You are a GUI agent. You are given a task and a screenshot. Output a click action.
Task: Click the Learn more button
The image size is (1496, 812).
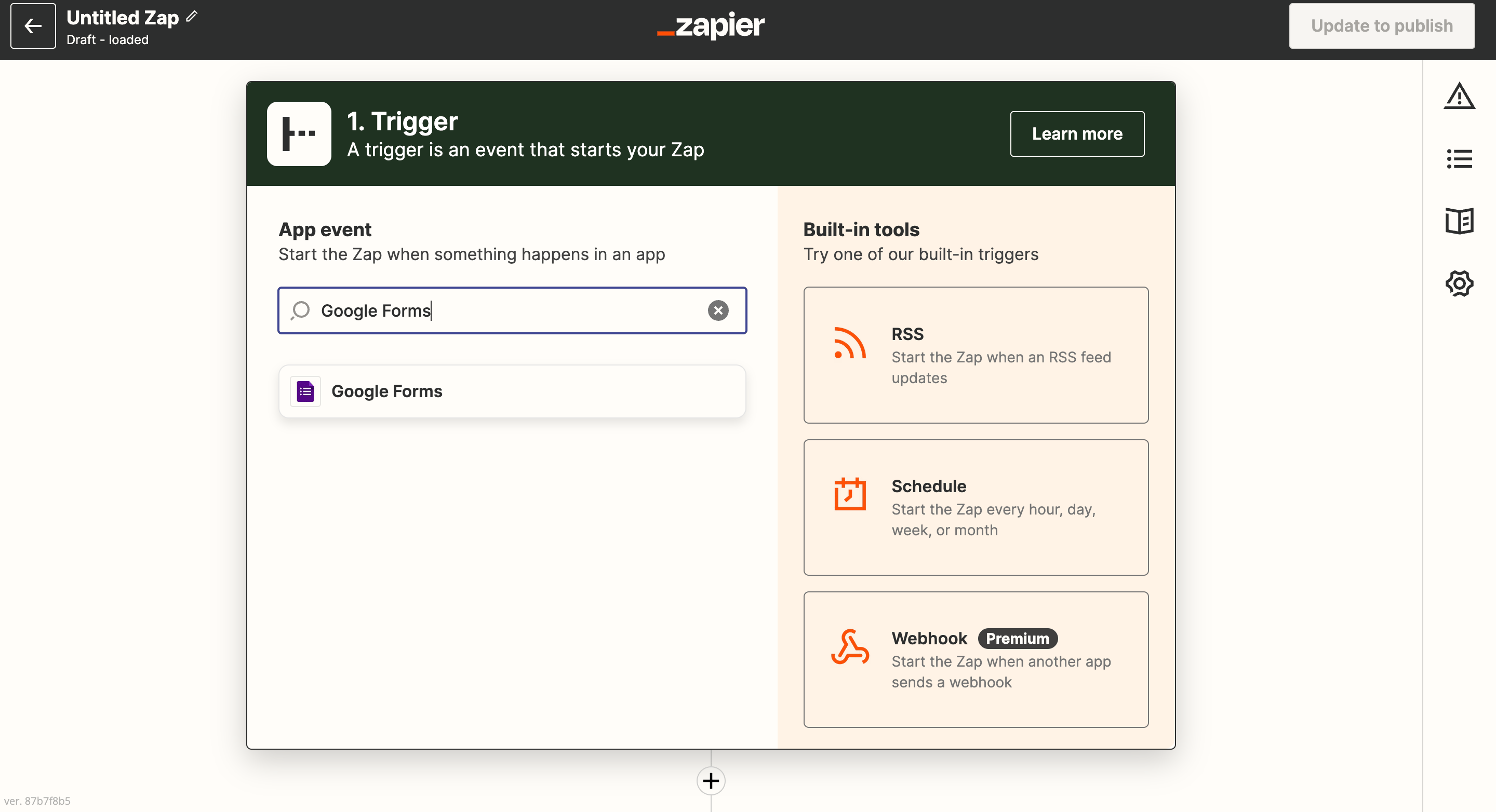[1077, 133]
